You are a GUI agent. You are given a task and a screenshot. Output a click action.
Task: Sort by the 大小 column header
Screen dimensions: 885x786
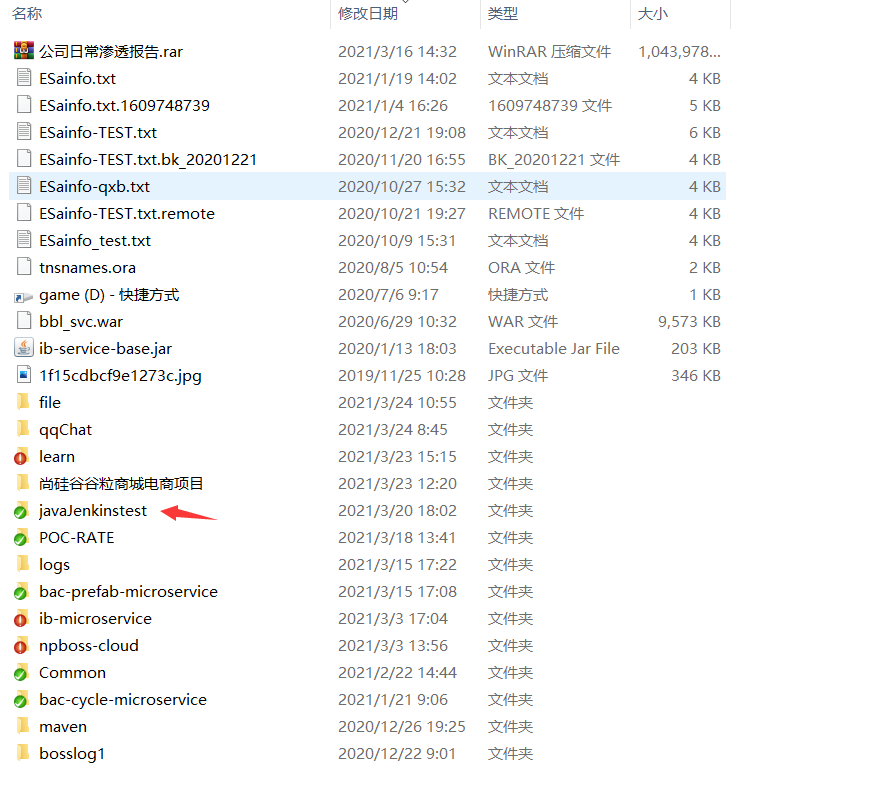(x=652, y=13)
